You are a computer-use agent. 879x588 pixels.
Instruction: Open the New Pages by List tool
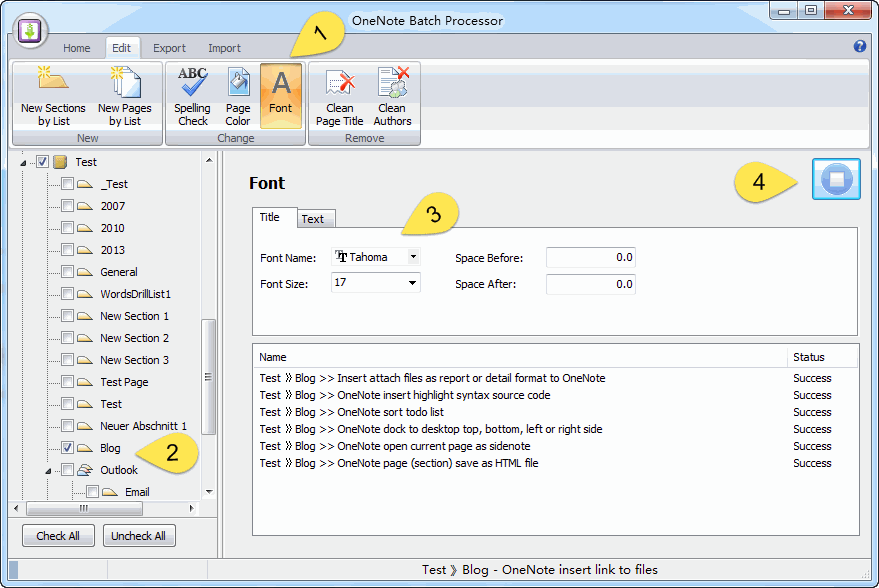[124, 96]
